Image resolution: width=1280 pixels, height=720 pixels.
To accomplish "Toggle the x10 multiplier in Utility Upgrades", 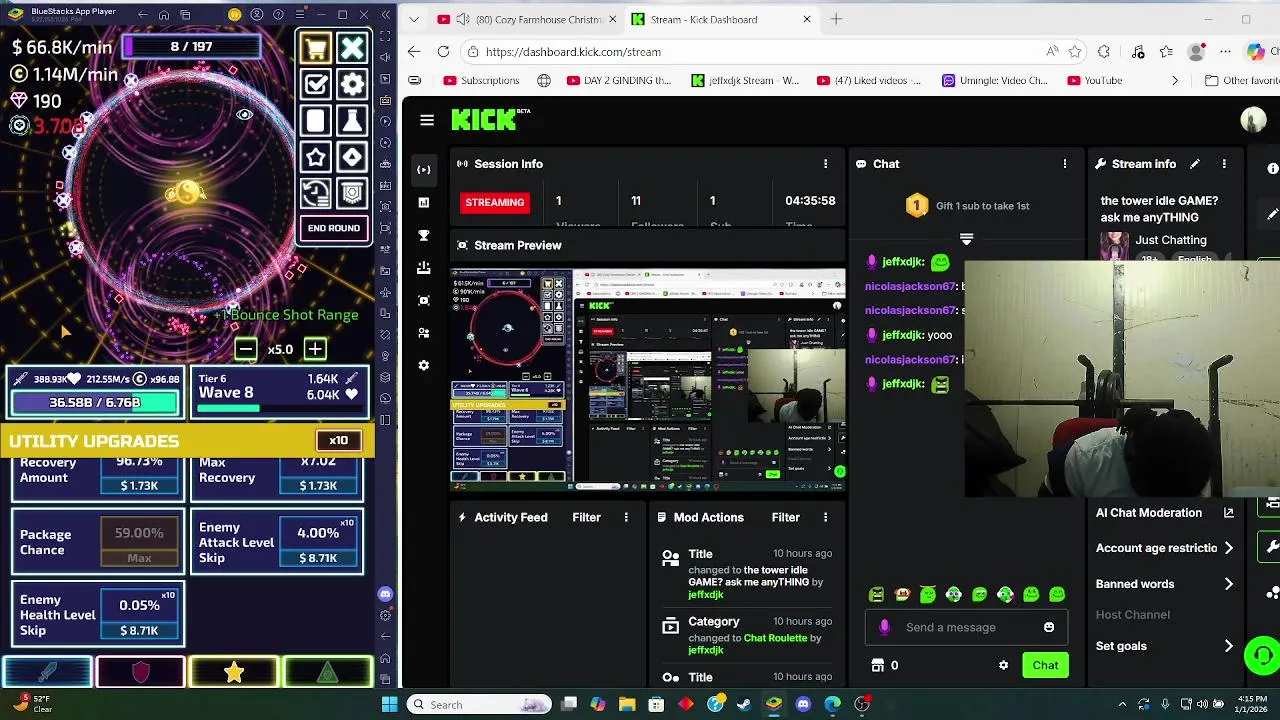I will tap(339, 441).
